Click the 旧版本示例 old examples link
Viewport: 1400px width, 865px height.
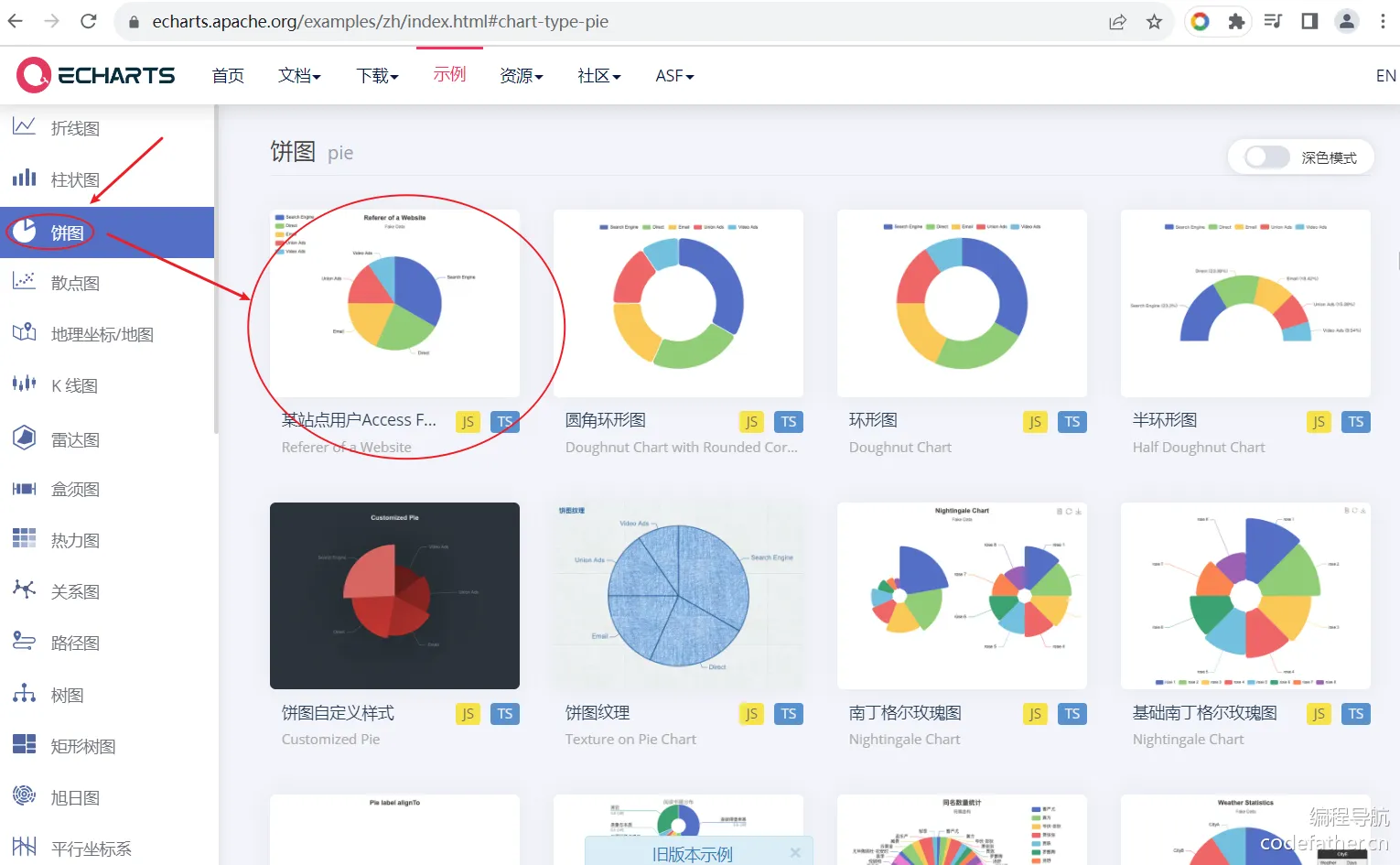pyautogui.click(x=692, y=854)
